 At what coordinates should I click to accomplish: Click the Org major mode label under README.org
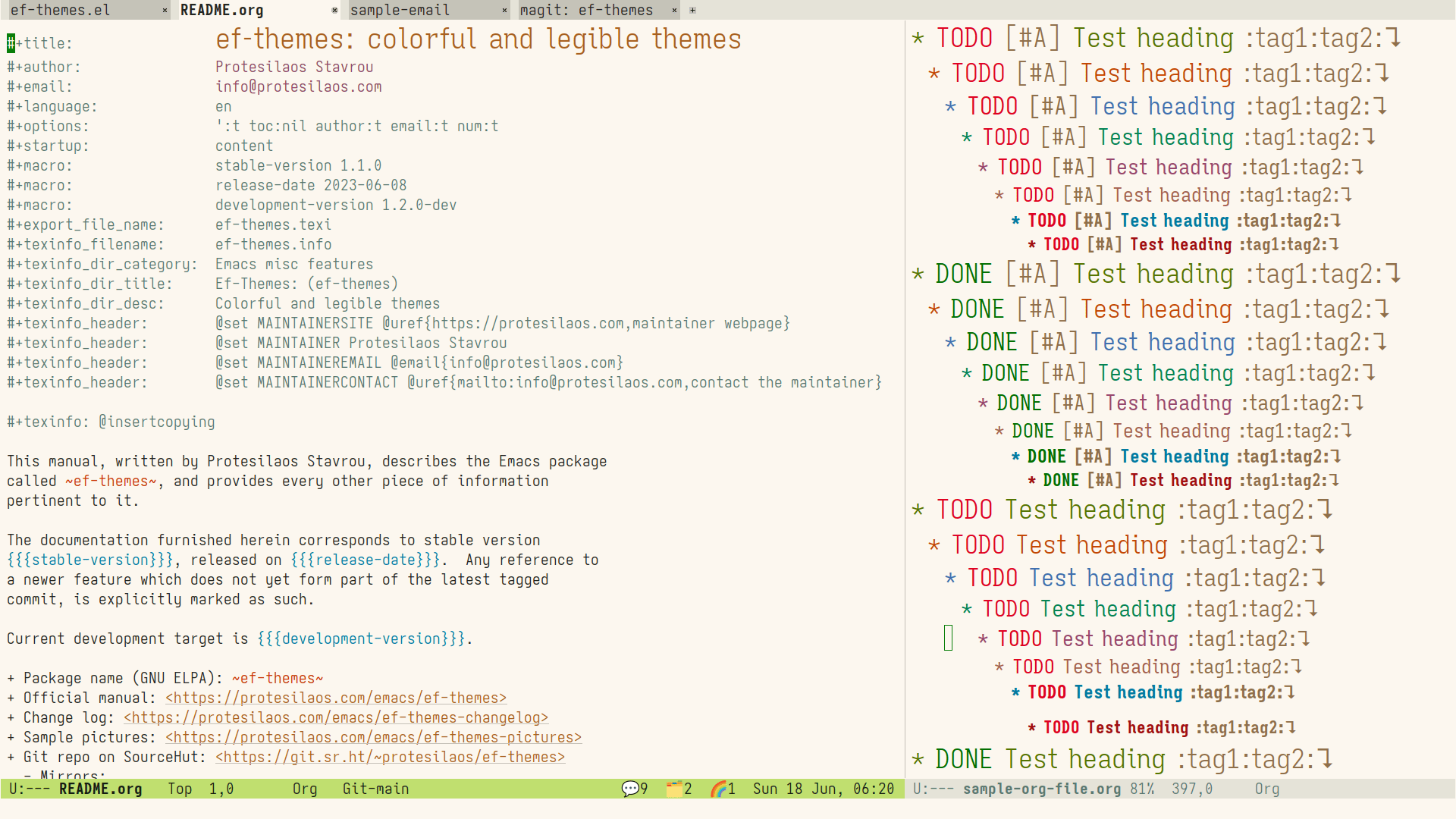tap(305, 789)
